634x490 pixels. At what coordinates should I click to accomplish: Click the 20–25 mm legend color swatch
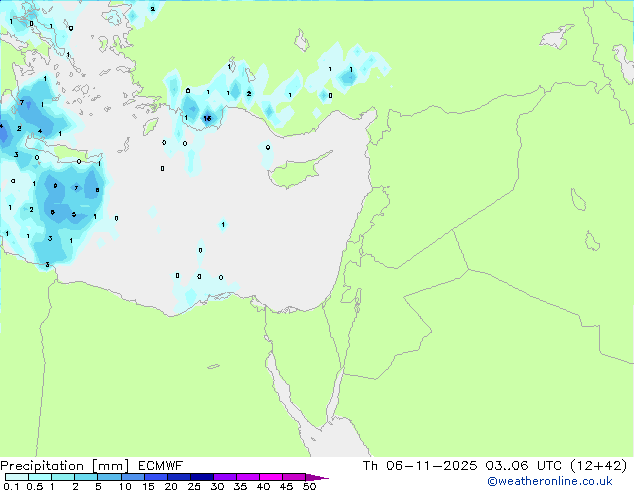coord(178,477)
